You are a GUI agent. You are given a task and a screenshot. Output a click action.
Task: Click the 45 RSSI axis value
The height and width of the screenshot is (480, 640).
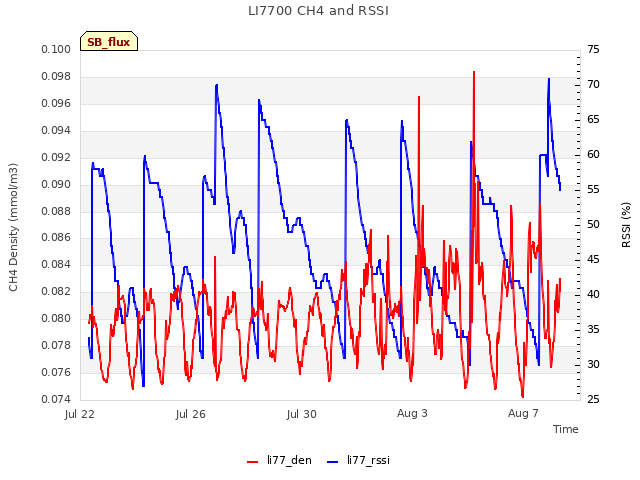click(593, 260)
